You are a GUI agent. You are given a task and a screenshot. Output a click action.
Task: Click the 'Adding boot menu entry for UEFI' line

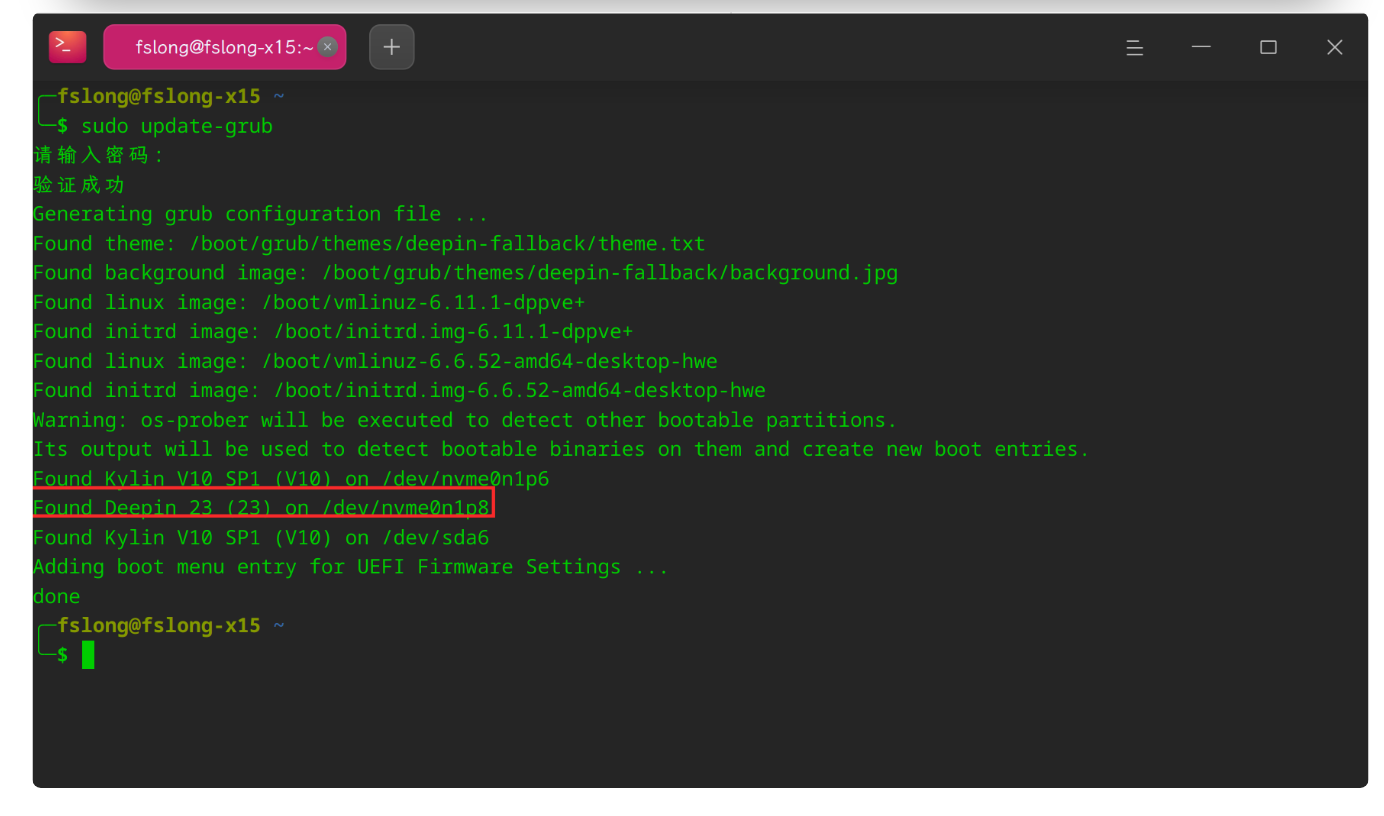pos(350,567)
